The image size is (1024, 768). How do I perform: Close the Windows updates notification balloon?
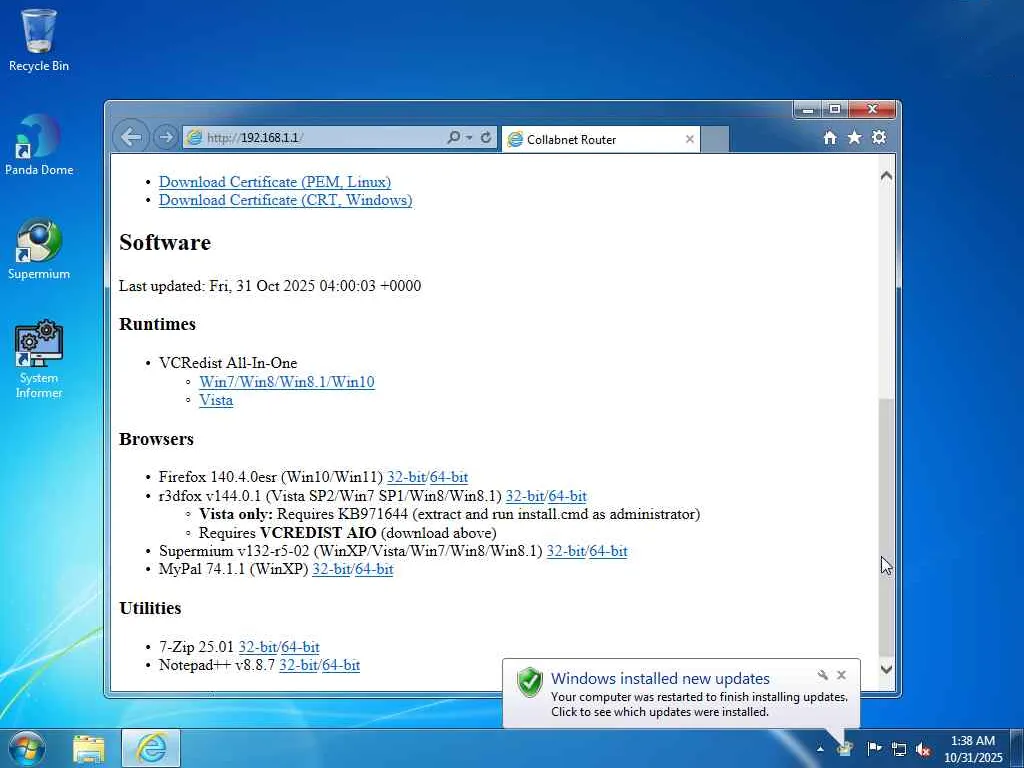tap(842, 675)
